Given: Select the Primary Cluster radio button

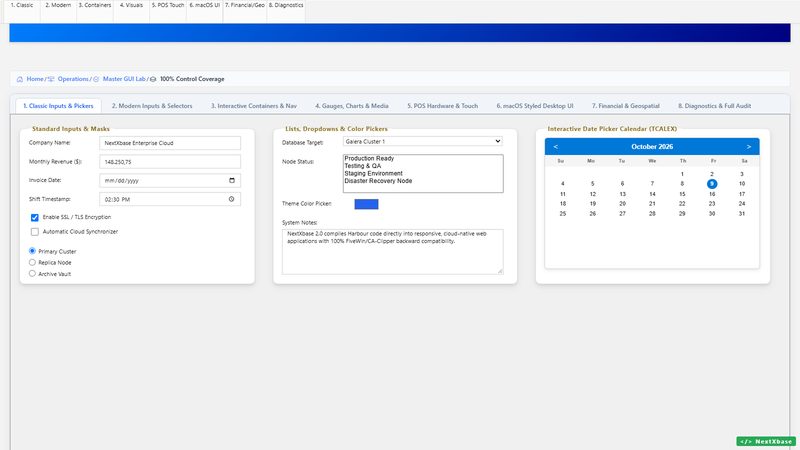Looking at the screenshot, I should (32, 251).
